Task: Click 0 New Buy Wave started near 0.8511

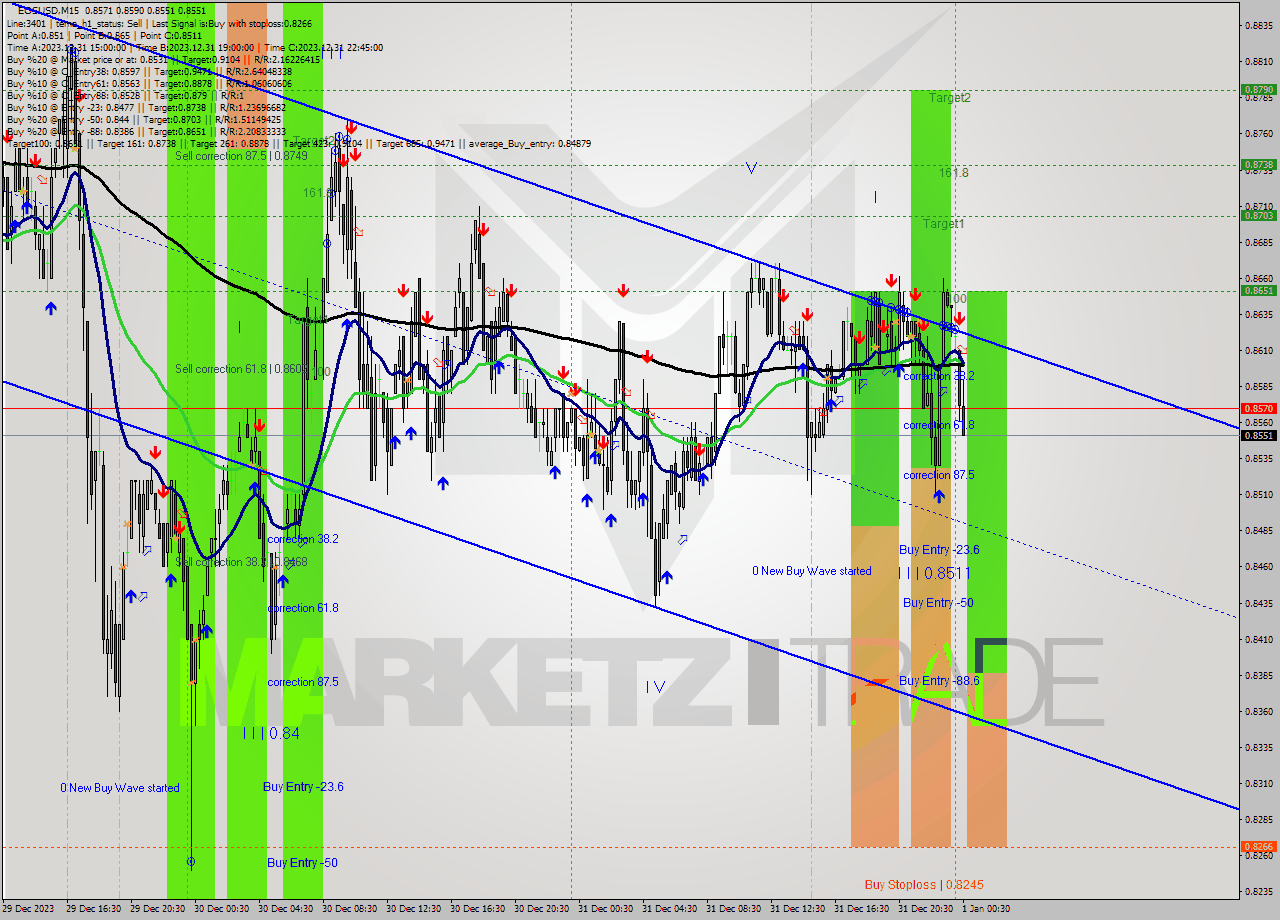Action: tap(812, 571)
